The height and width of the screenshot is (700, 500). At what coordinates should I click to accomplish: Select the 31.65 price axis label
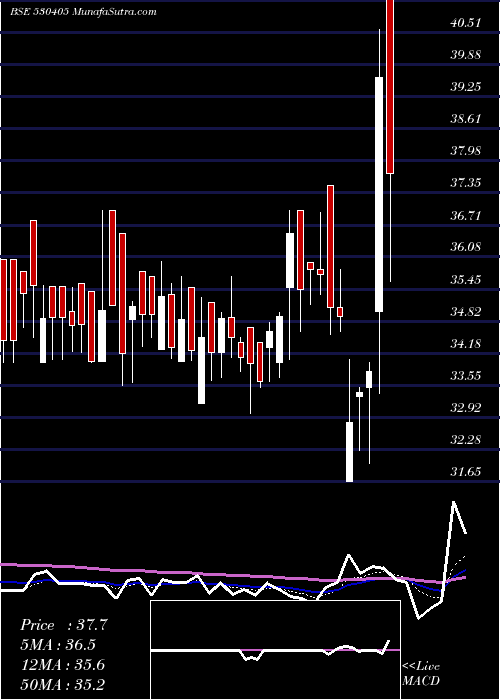(x=466, y=472)
